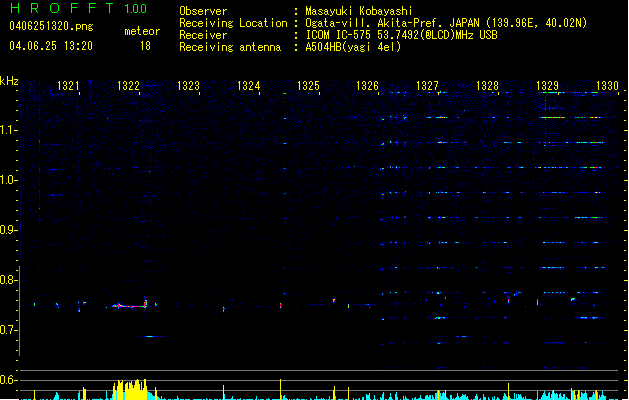This screenshot has width=629, height=400.
Task: Click the 1.0 kHz frequency label
Action: 8,180
